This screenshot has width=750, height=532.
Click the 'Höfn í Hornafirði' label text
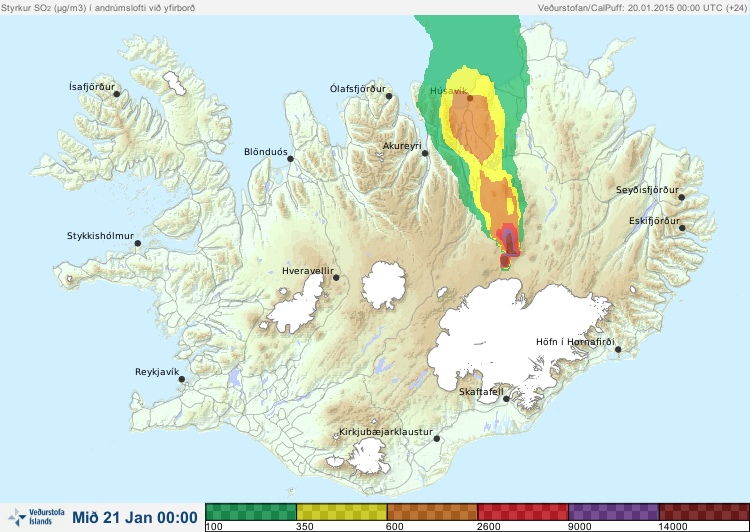click(x=575, y=342)
